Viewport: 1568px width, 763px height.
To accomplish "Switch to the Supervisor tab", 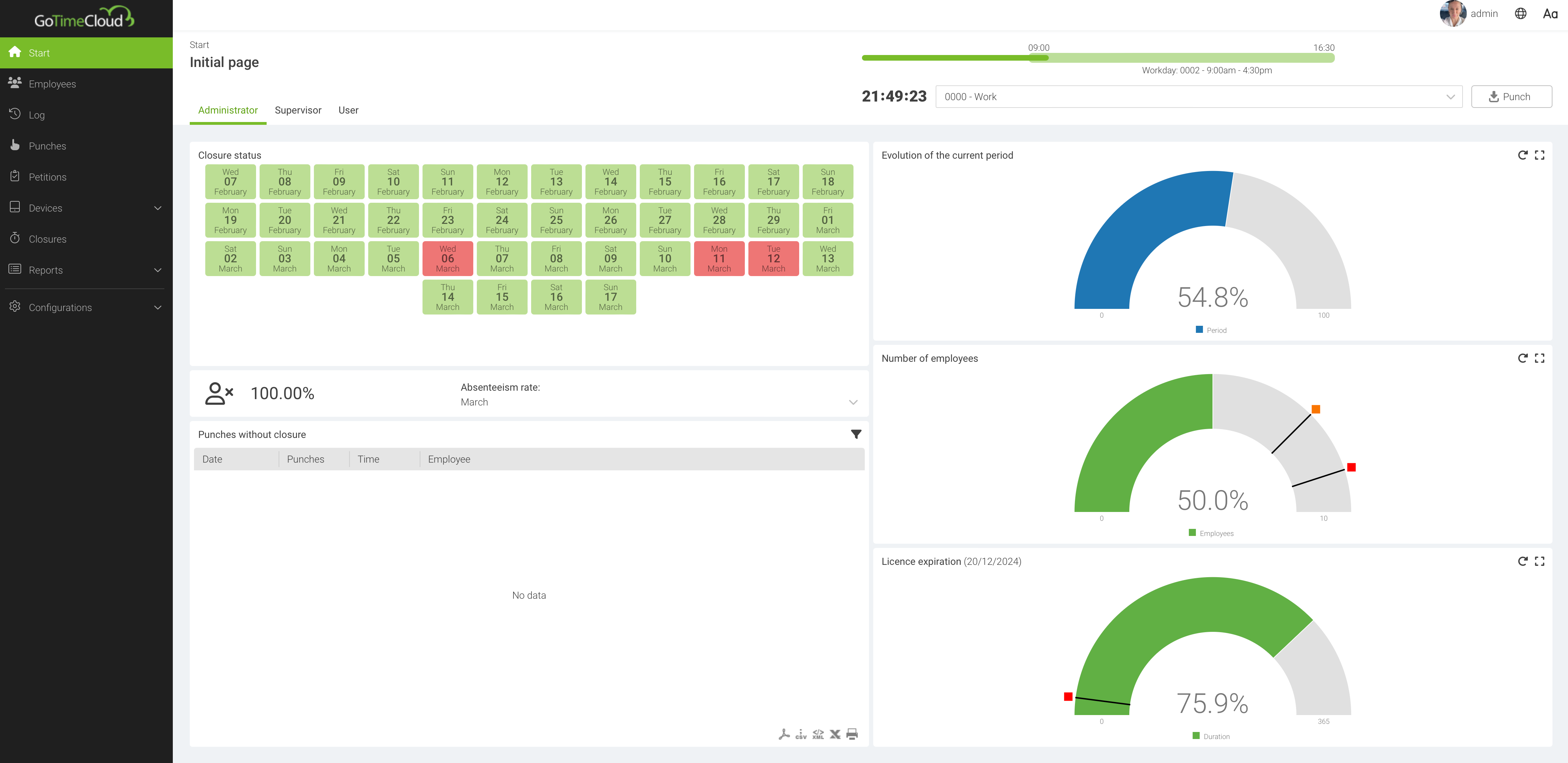I will pos(298,110).
